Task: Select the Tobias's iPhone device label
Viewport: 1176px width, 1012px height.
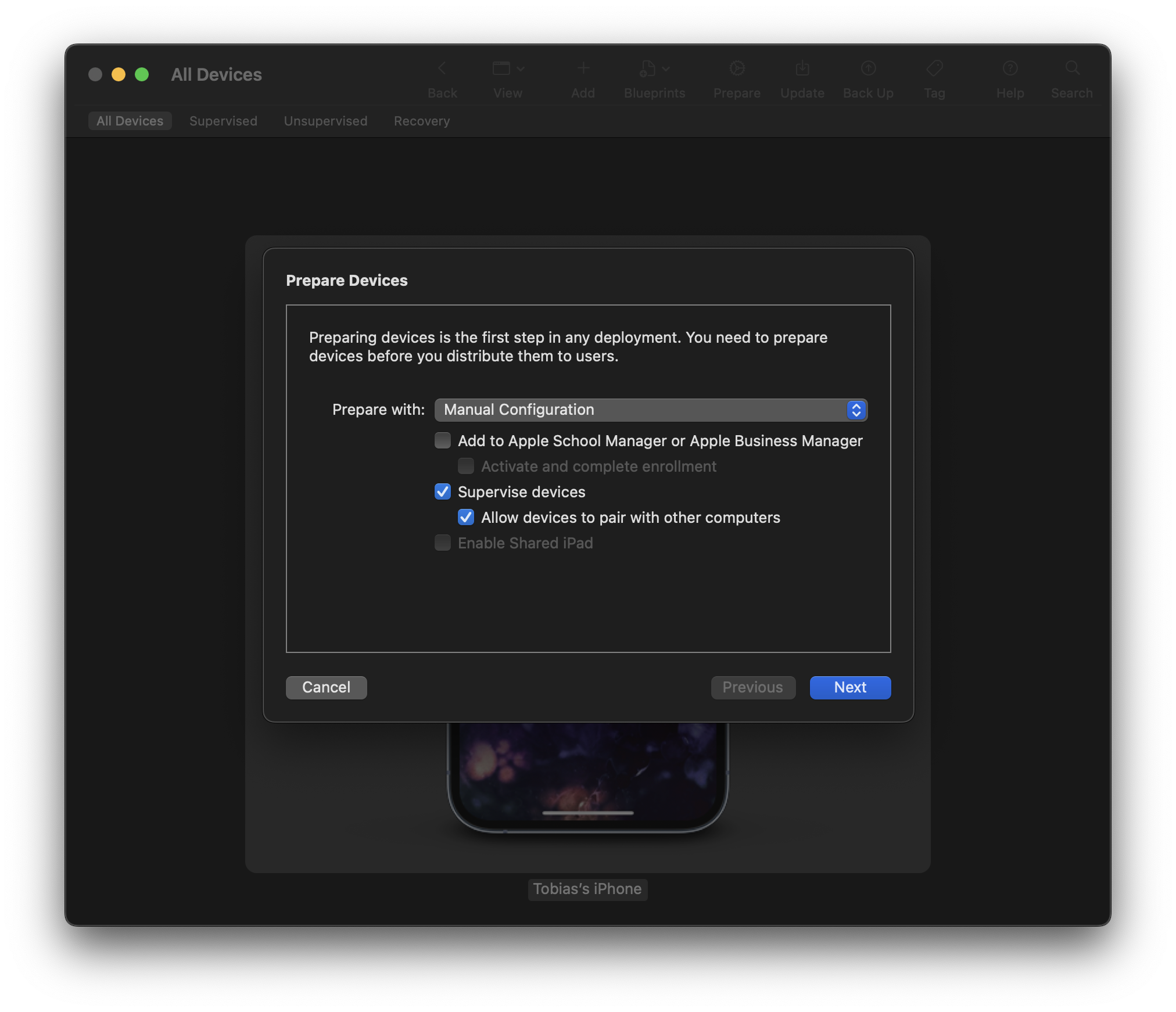Action: point(587,889)
